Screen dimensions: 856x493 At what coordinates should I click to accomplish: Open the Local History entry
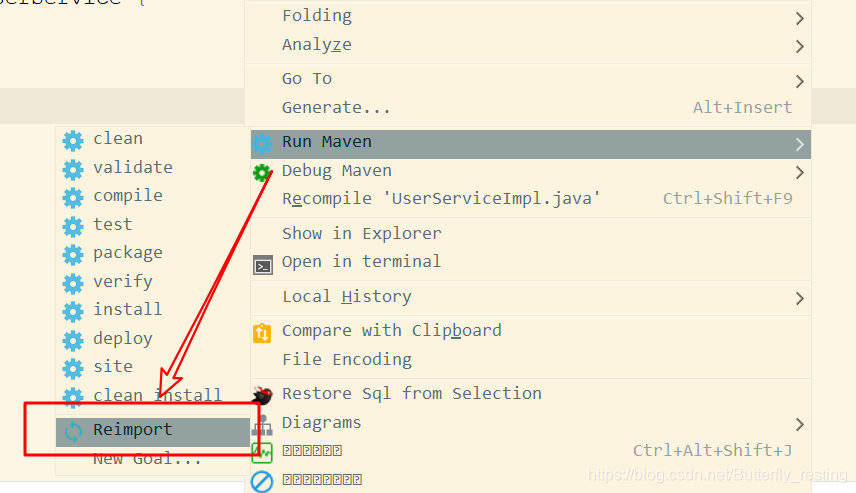[531, 298]
